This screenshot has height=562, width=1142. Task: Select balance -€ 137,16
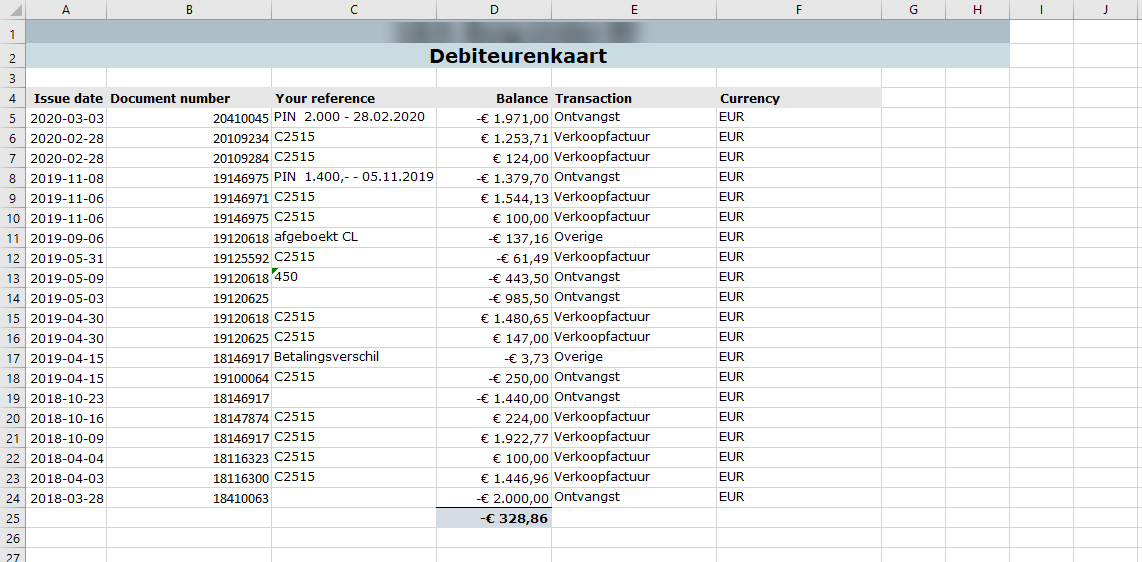[x=495, y=238]
